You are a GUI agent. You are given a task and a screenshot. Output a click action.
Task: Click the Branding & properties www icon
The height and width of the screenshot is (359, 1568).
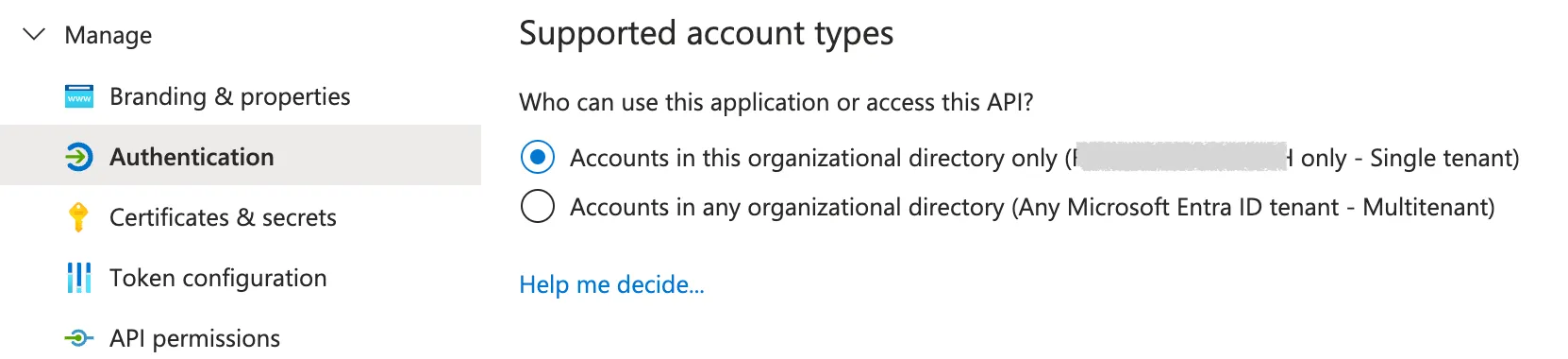coord(79,96)
